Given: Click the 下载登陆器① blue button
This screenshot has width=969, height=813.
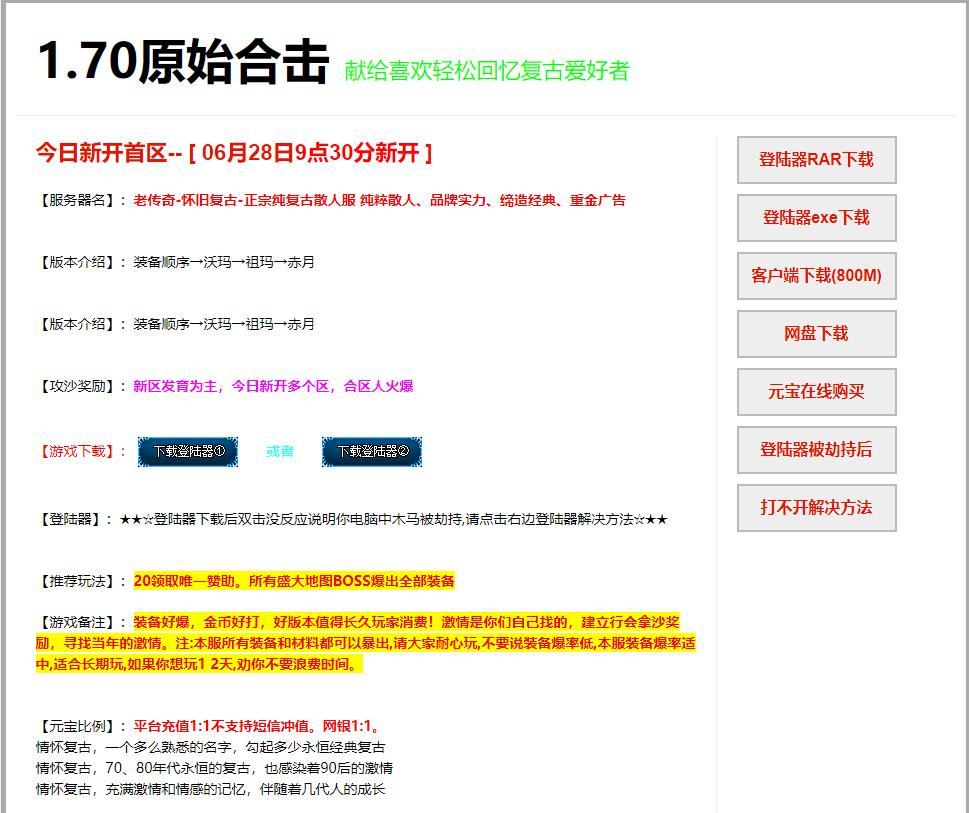Looking at the screenshot, I should pos(187,451).
